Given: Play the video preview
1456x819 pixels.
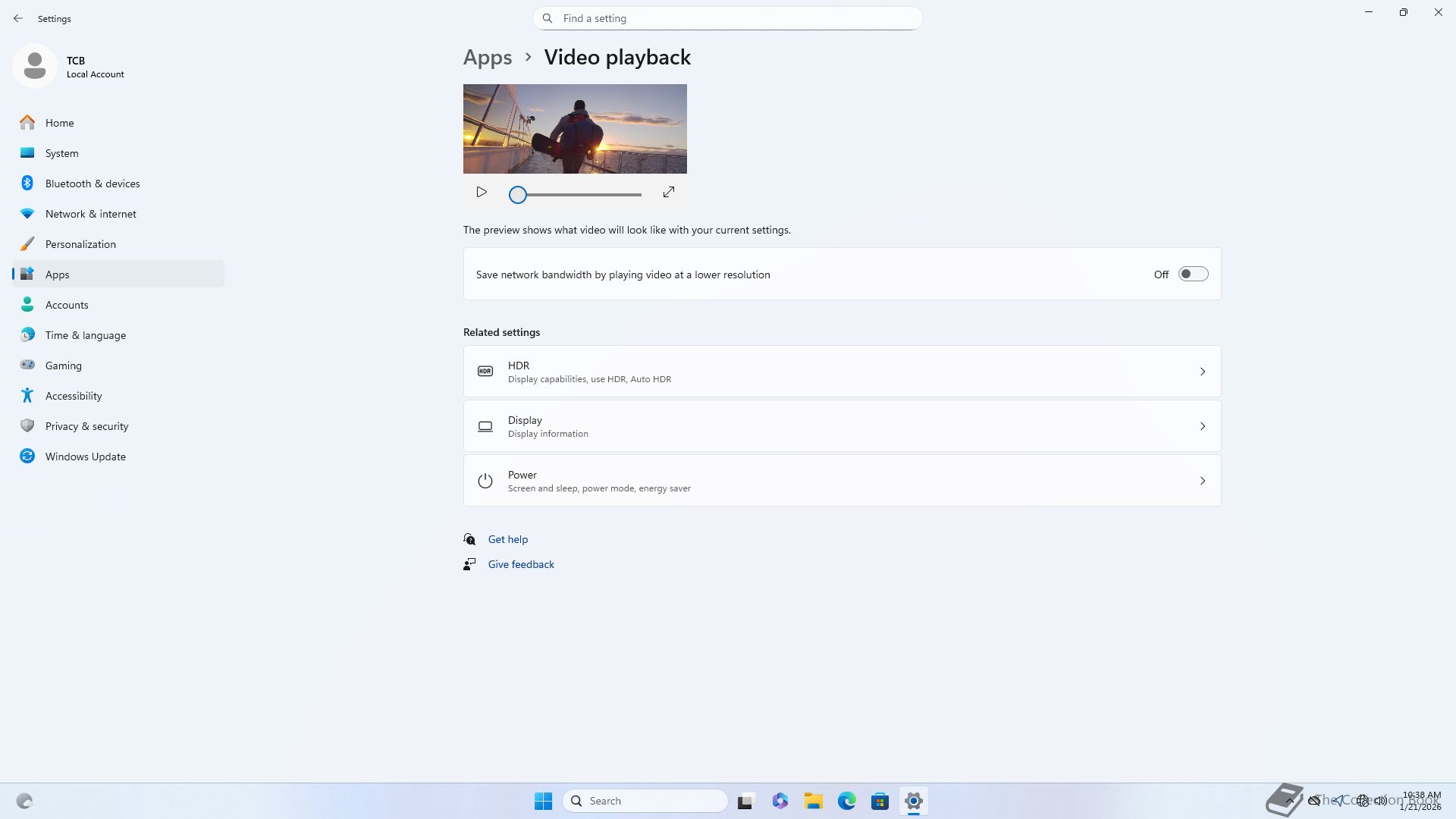Looking at the screenshot, I should (482, 193).
